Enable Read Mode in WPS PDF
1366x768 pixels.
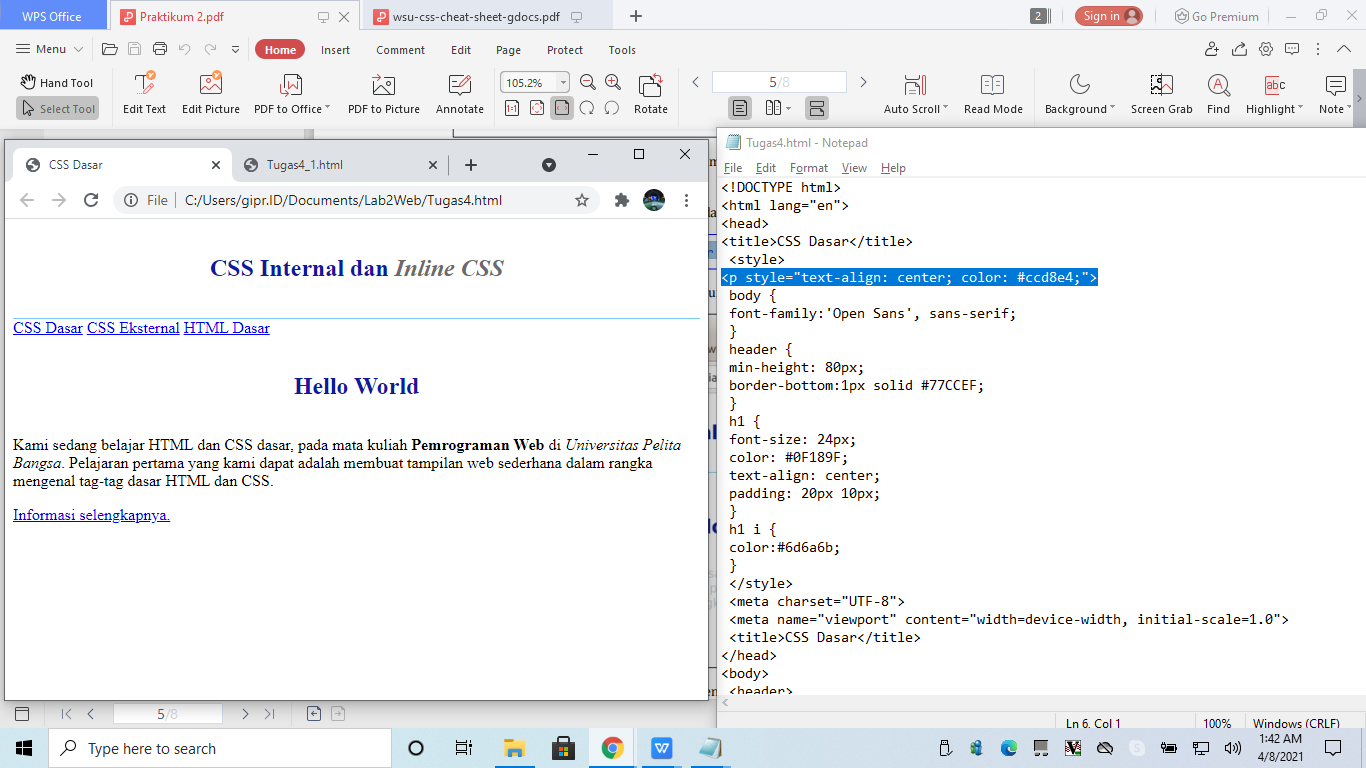coord(992,93)
